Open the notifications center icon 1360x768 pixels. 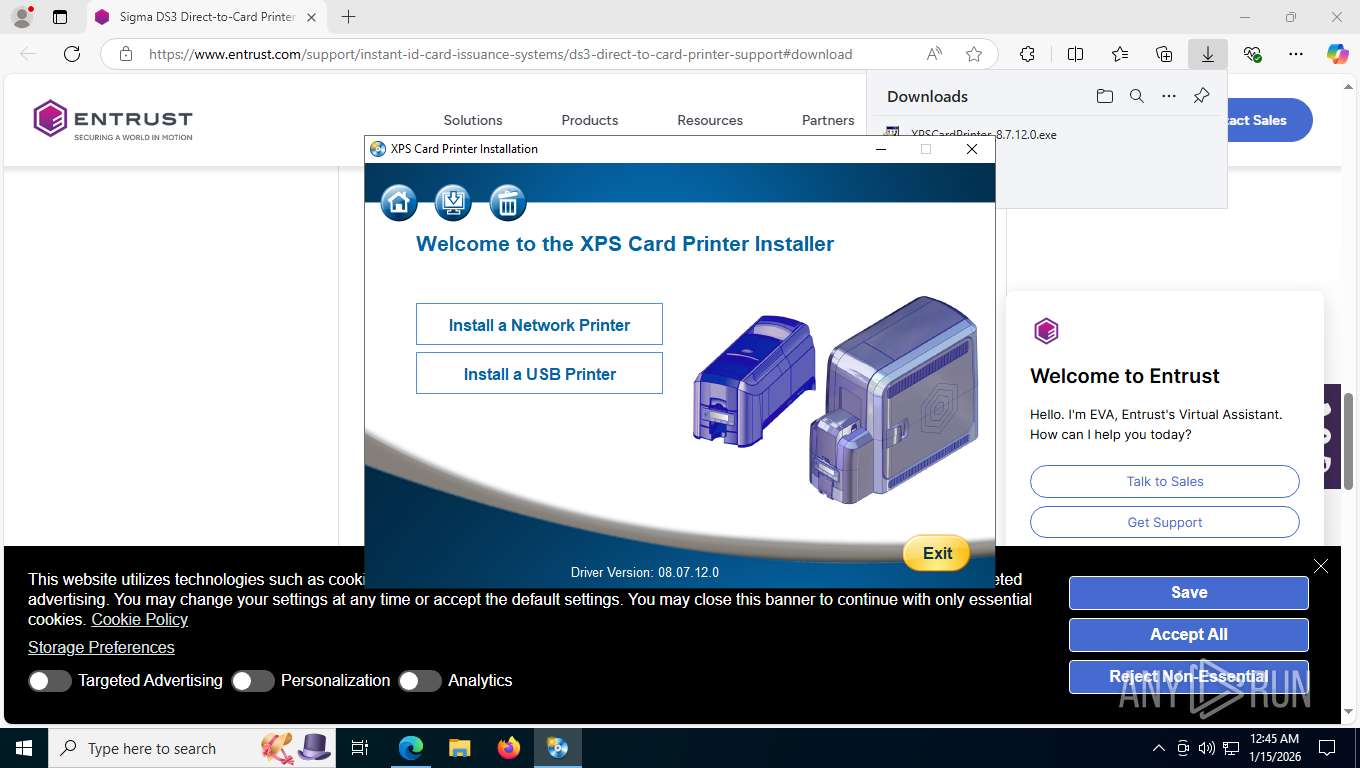tap(1327, 748)
